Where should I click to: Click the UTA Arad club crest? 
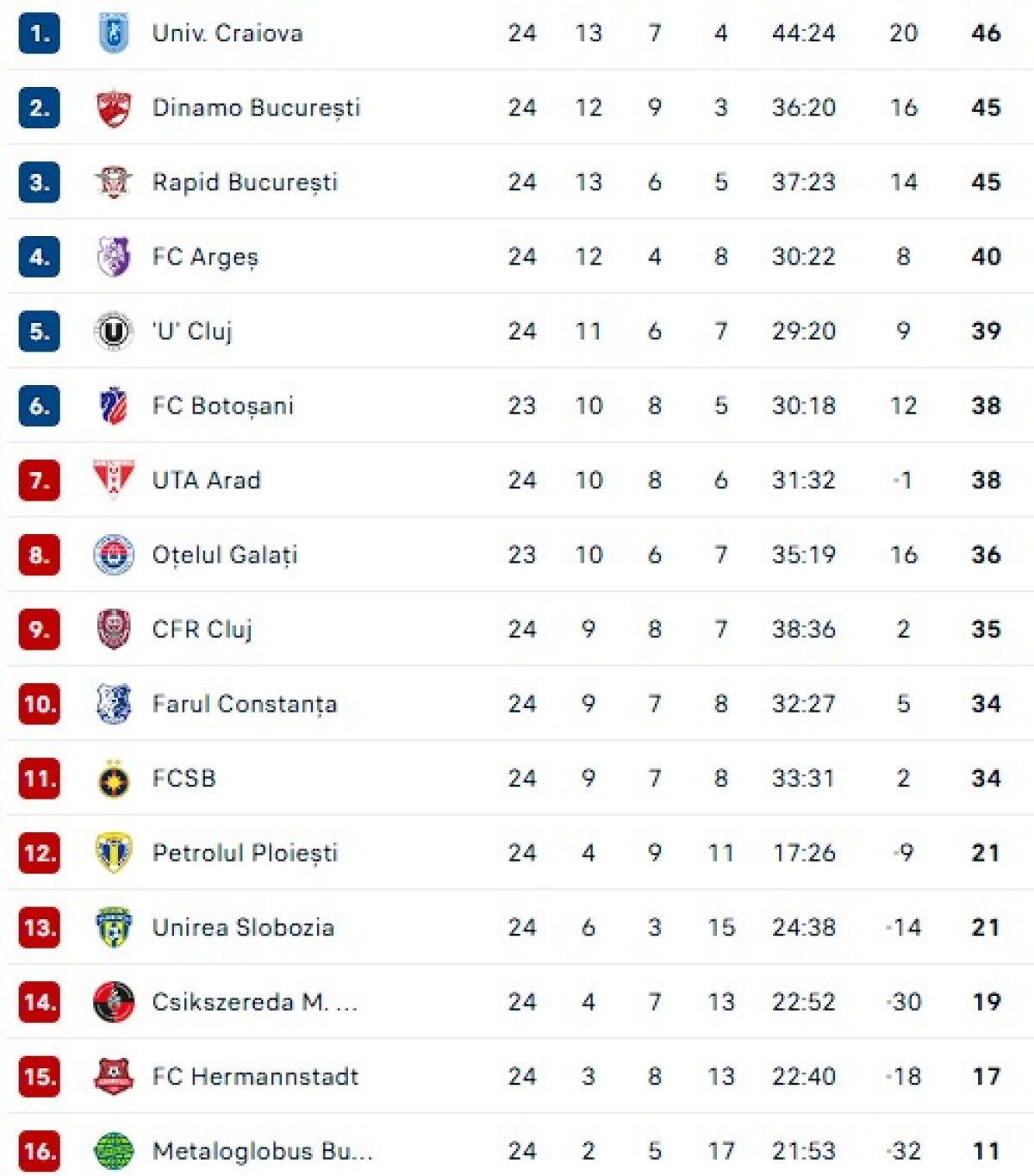click(113, 480)
